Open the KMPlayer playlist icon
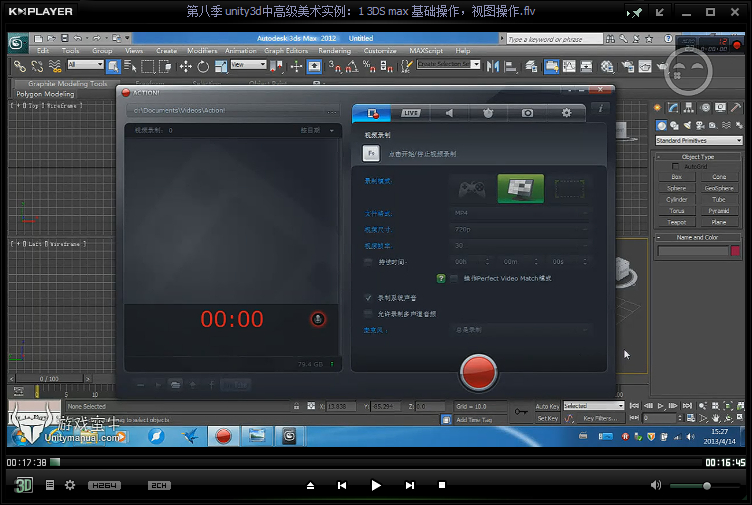The height and width of the screenshot is (505, 752). pos(50,485)
